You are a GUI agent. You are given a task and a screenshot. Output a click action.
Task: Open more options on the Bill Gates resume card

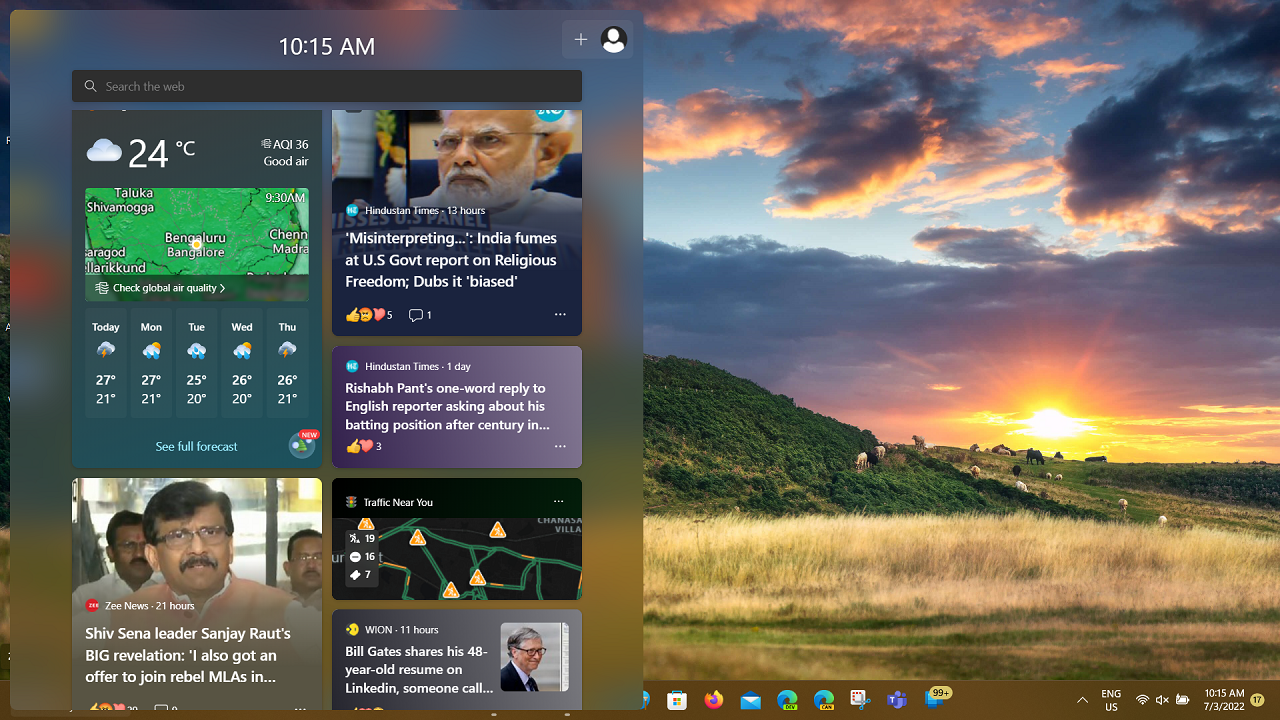pyautogui.click(x=560, y=707)
